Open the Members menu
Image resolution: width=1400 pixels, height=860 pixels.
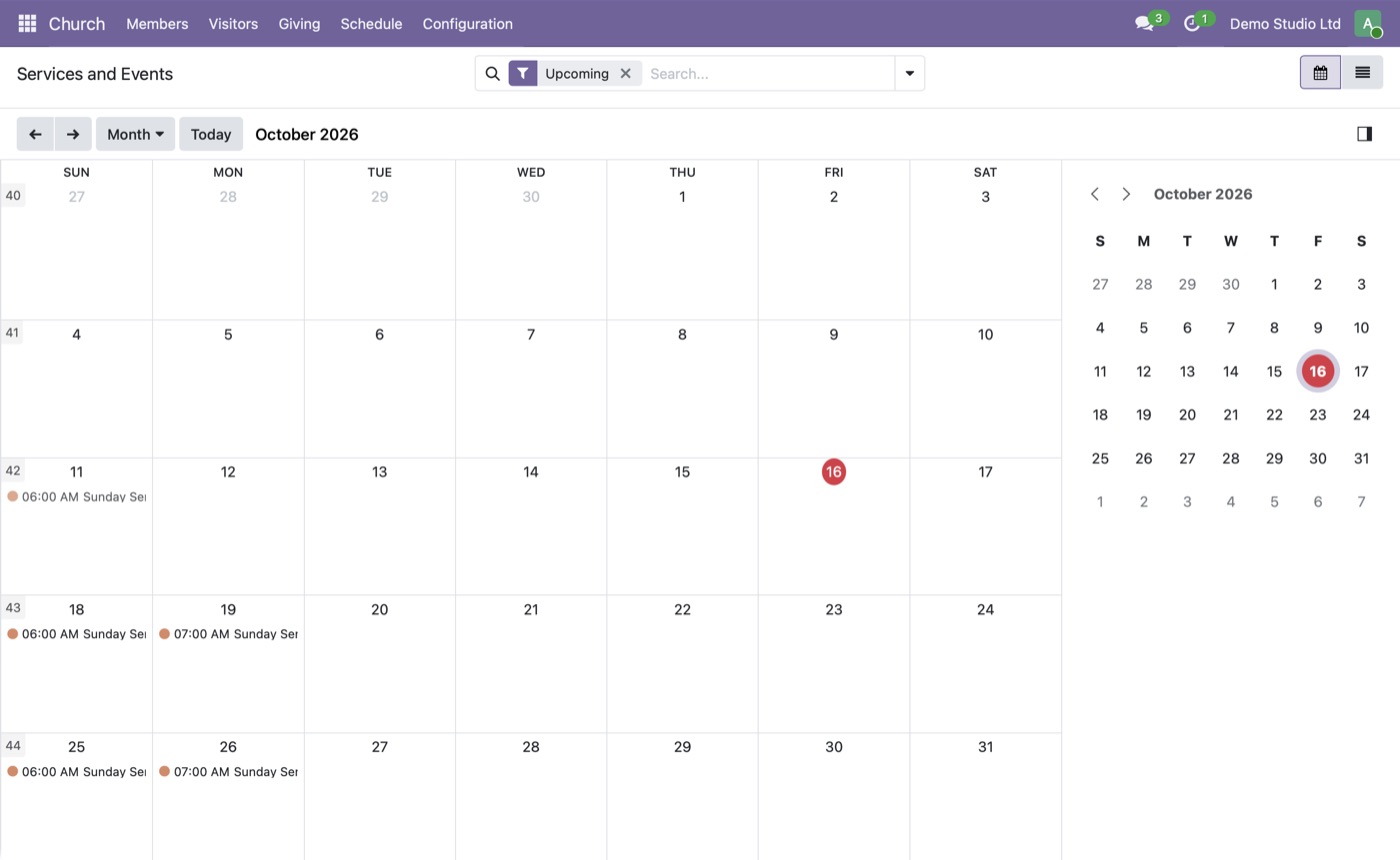[x=157, y=23]
